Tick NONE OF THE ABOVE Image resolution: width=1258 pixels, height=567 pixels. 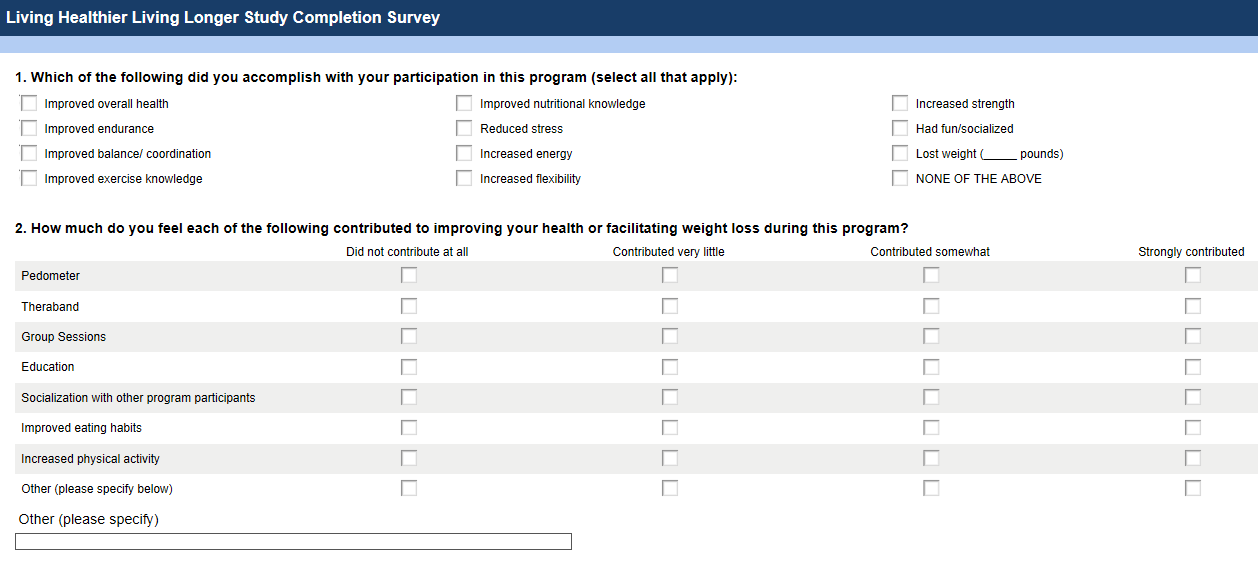[900, 179]
